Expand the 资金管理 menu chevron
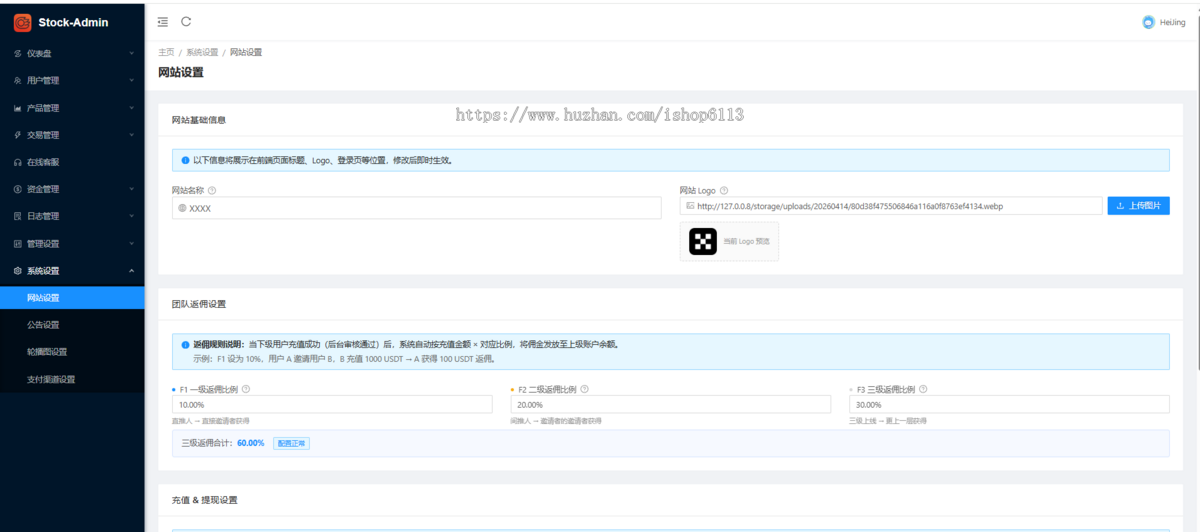 click(x=132, y=189)
